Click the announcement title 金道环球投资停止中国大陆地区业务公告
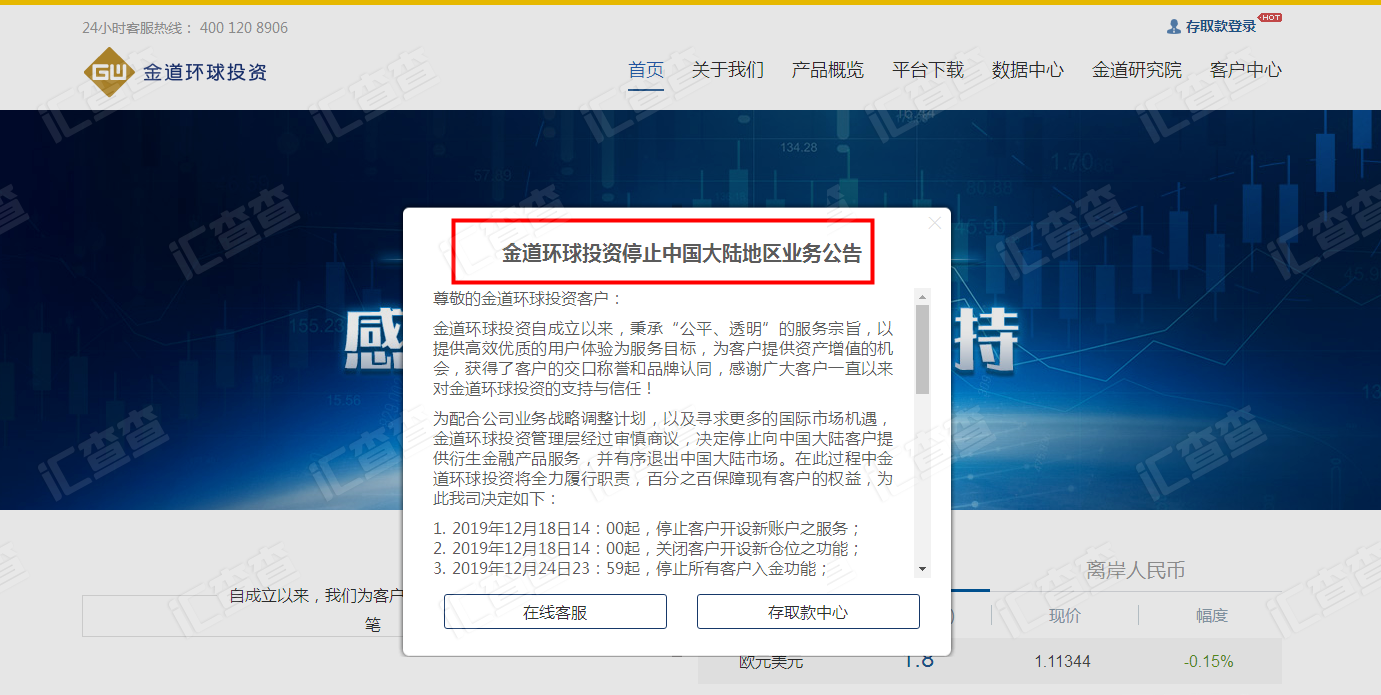The height and width of the screenshot is (695, 1381). click(x=682, y=254)
